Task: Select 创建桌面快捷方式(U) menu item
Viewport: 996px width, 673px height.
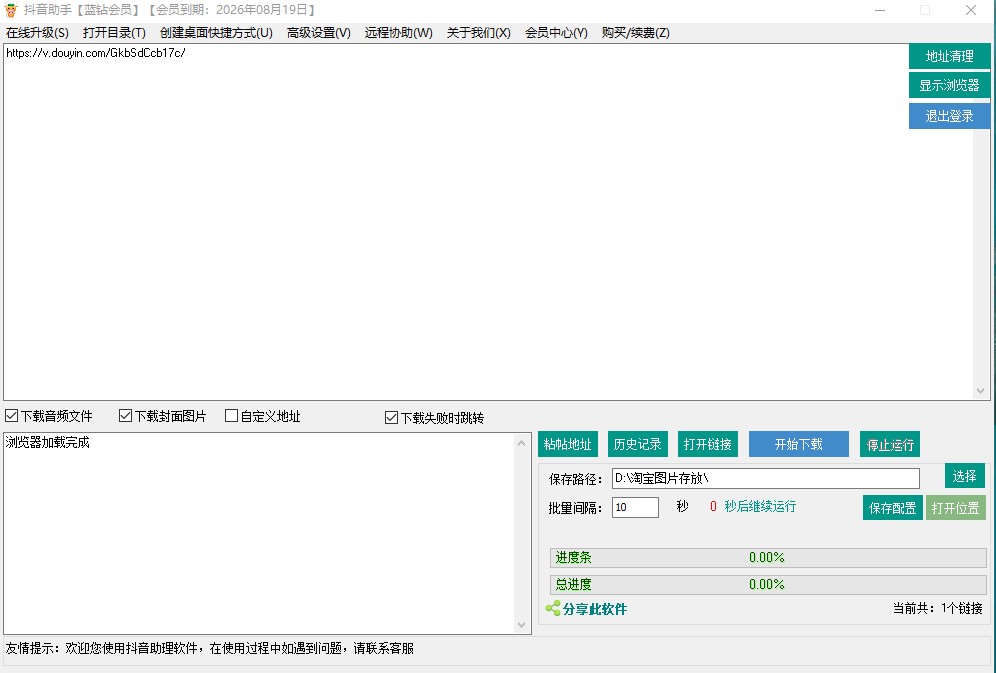Action: point(217,32)
